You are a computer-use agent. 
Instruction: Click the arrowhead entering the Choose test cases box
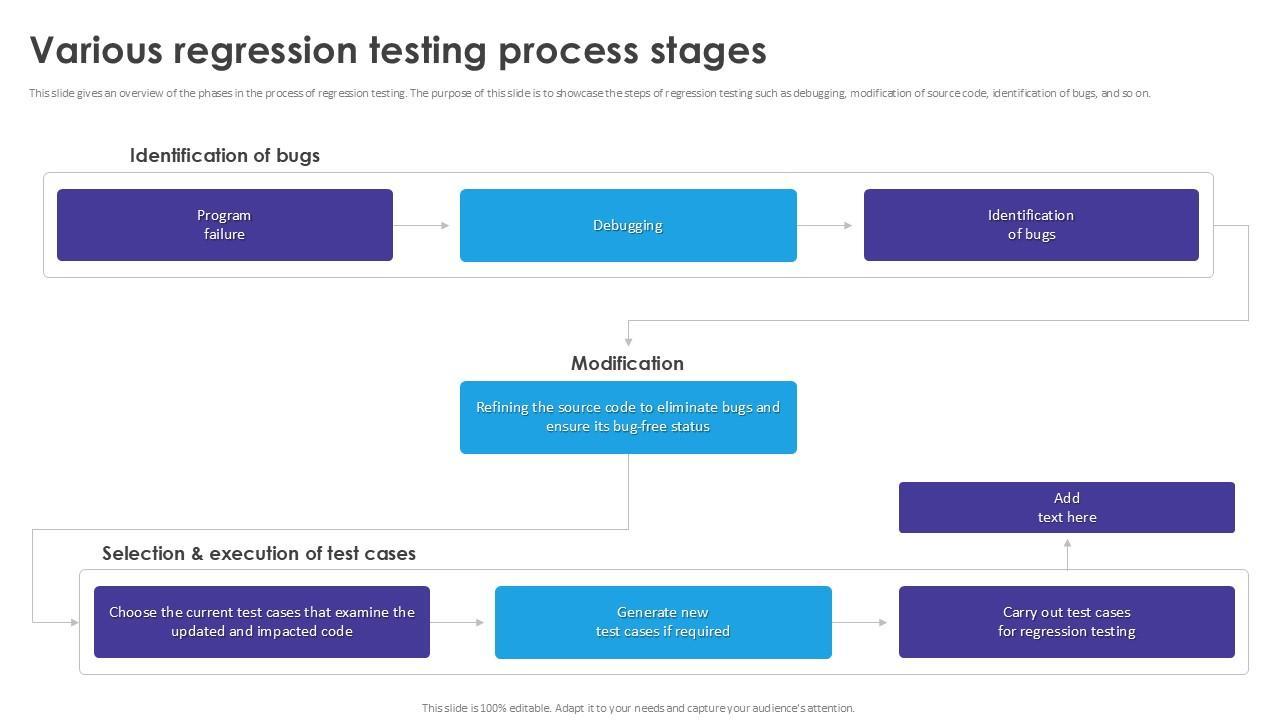(x=73, y=622)
